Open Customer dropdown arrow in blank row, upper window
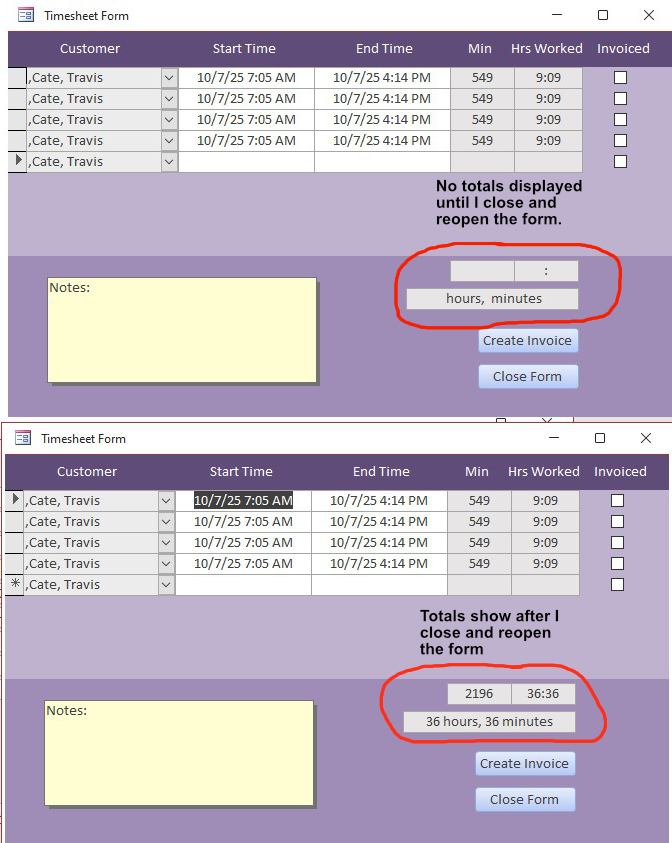This screenshot has height=843, width=672. (x=169, y=161)
